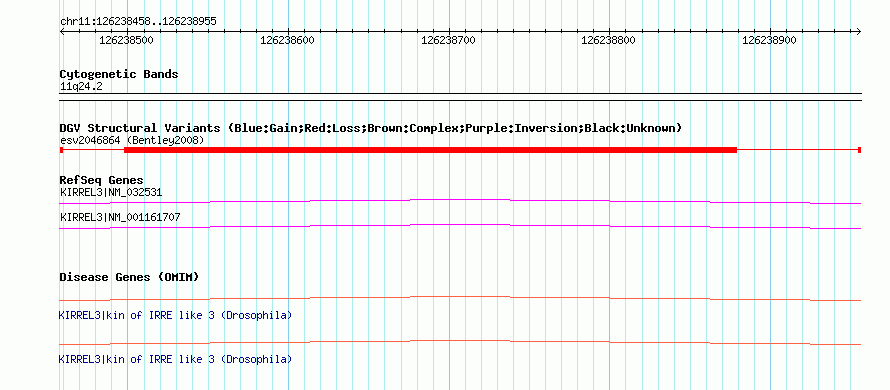Screen dimensions: 890x390
Task: Click the second orange OMIM gene line
Action: pos(460,342)
